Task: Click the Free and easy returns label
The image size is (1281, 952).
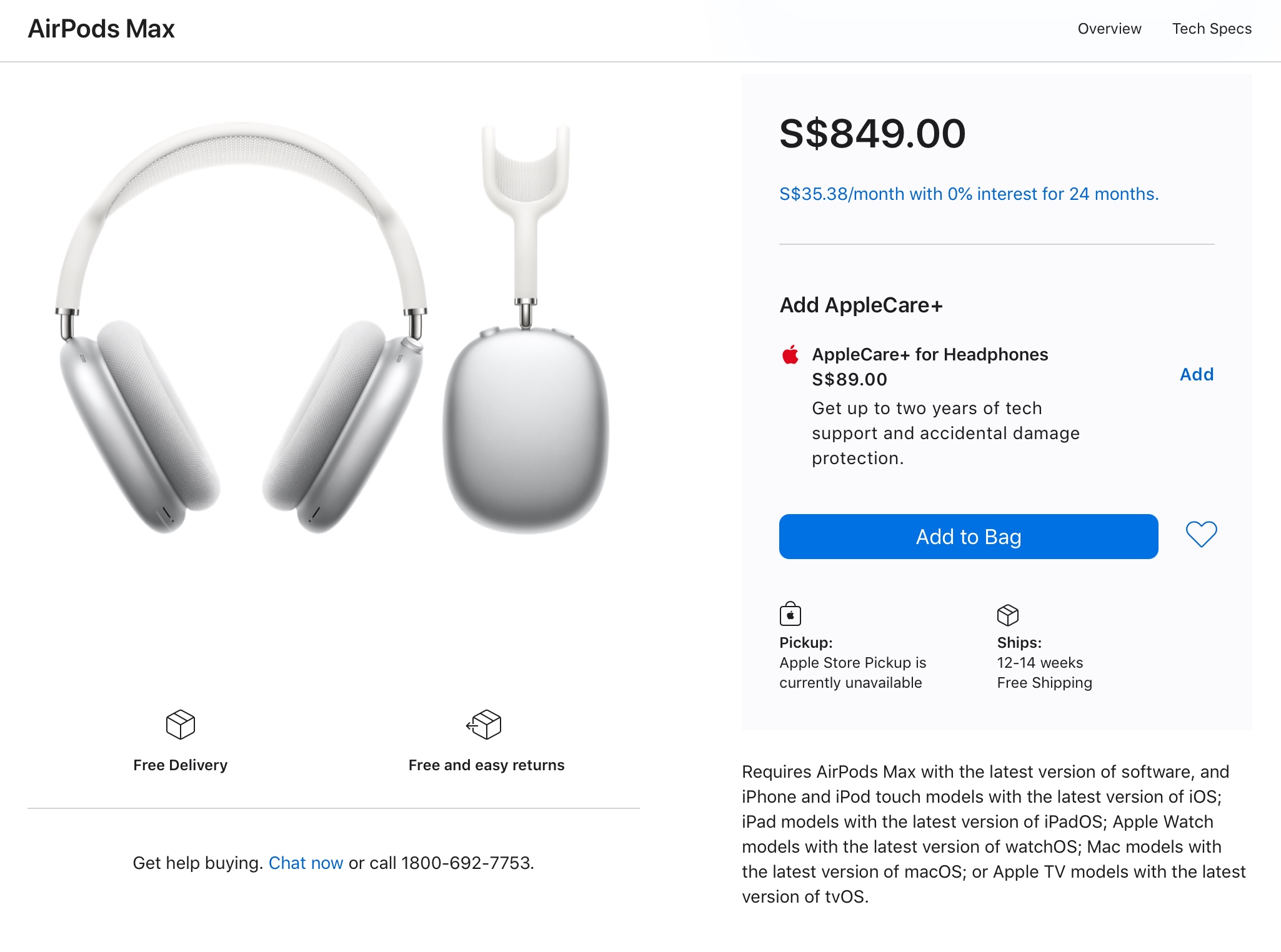Action: coord(486,765)
